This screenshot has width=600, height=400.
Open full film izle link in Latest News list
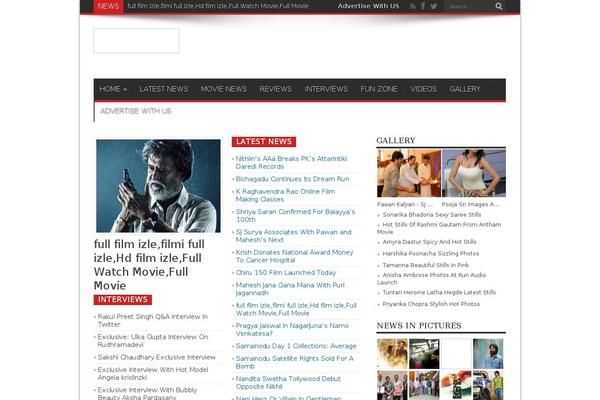296,309
